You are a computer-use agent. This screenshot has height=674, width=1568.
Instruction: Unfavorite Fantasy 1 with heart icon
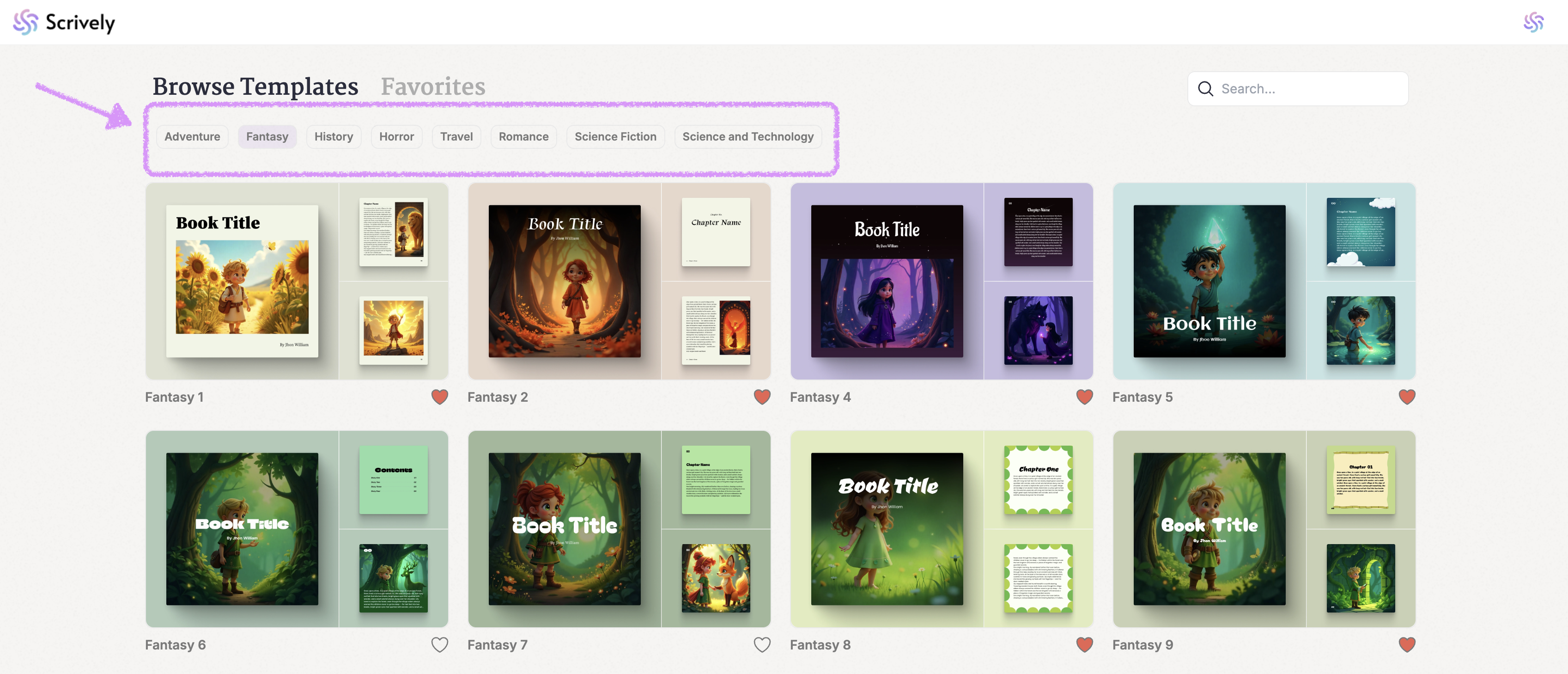pyautogui.click(x=439, y=397)
